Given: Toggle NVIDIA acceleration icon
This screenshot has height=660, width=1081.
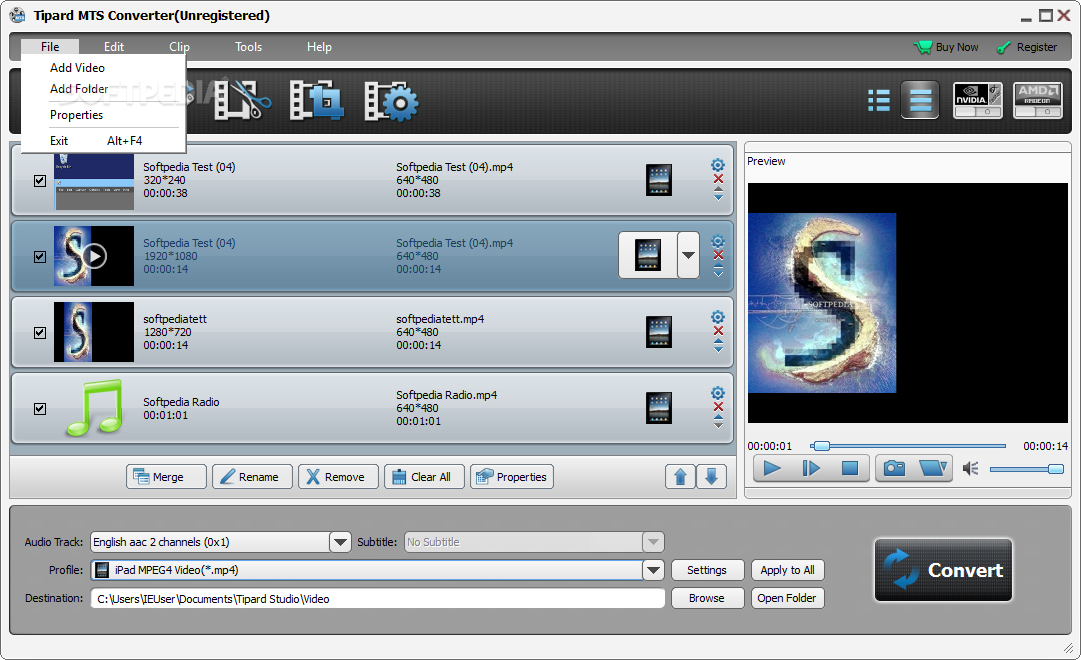Looking at the screenshot, I should [978, 101].
